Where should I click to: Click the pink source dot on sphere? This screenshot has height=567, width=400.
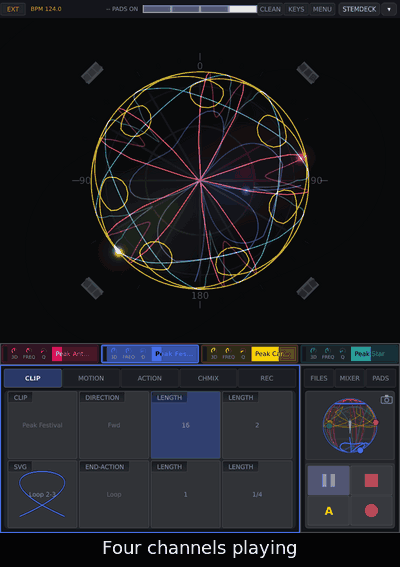pos(301,157)
